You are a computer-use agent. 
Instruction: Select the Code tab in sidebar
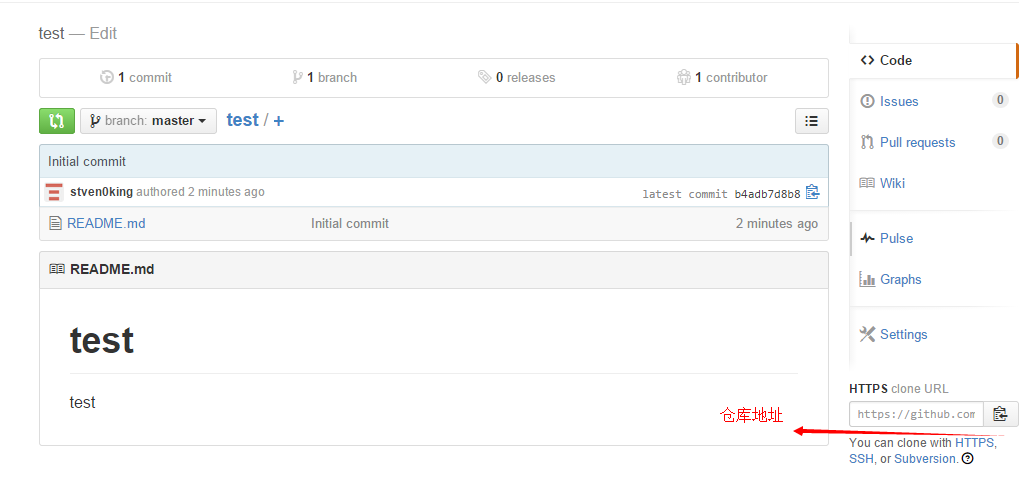pyautogui.click(x=933, y=60)
